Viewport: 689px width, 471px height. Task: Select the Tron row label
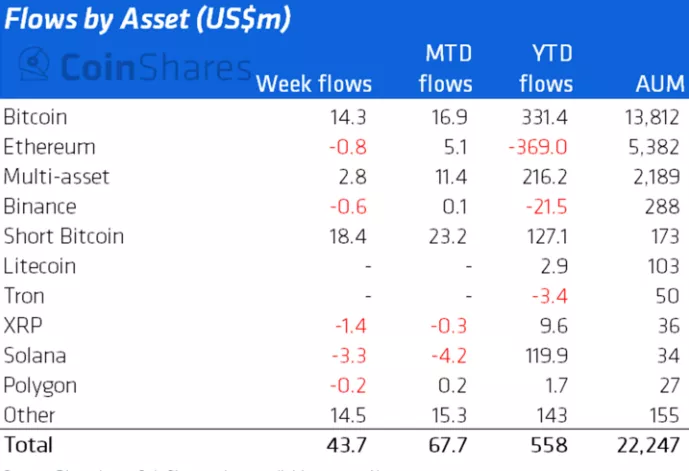tap(24, 297)
